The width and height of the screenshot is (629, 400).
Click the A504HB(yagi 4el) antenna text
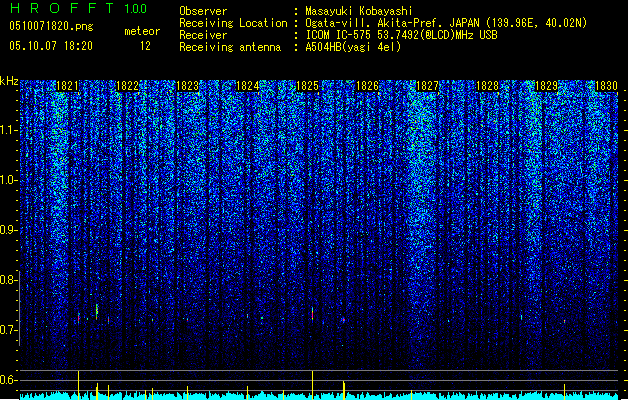[353, 47]
